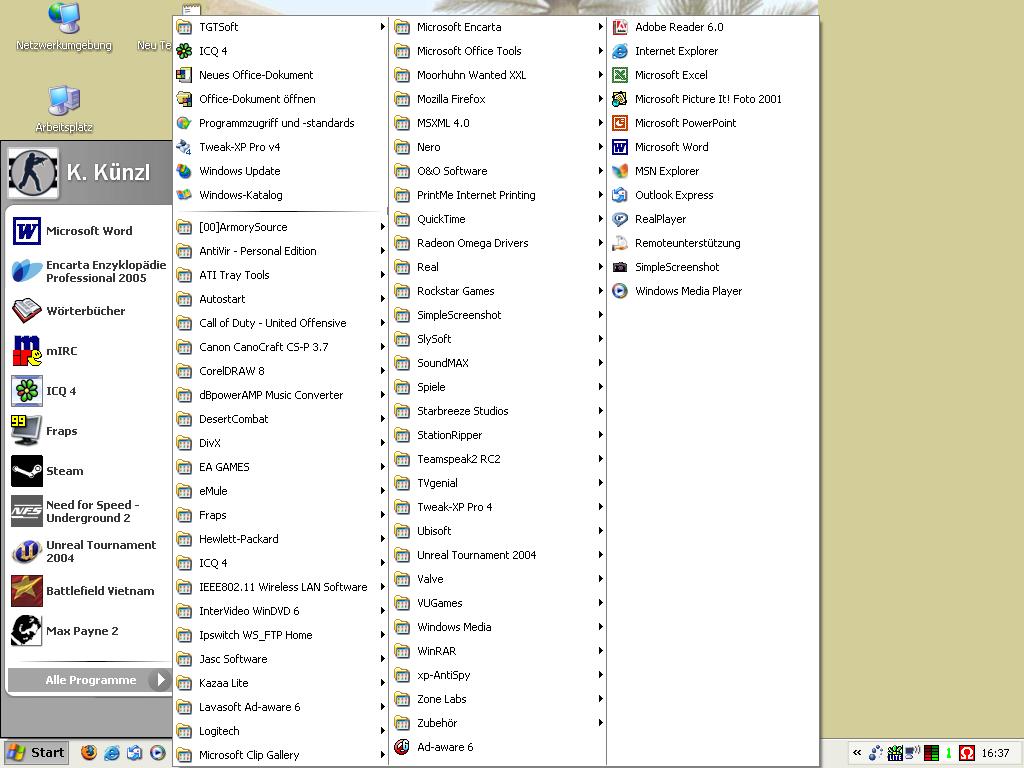Expand Call of Duty - United Offensive

coord(281,323)
